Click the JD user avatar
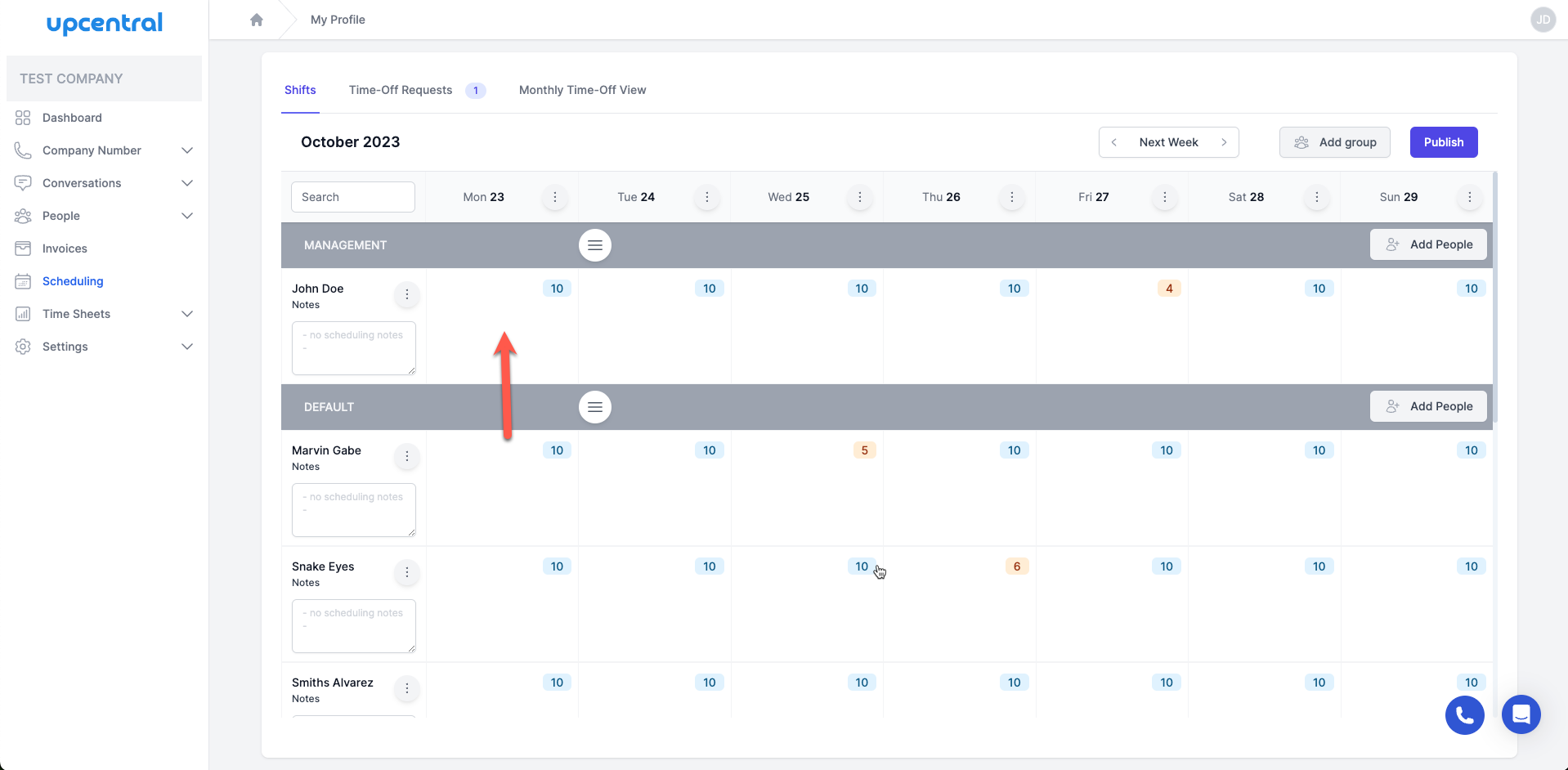 click(x=1543, y=20)
